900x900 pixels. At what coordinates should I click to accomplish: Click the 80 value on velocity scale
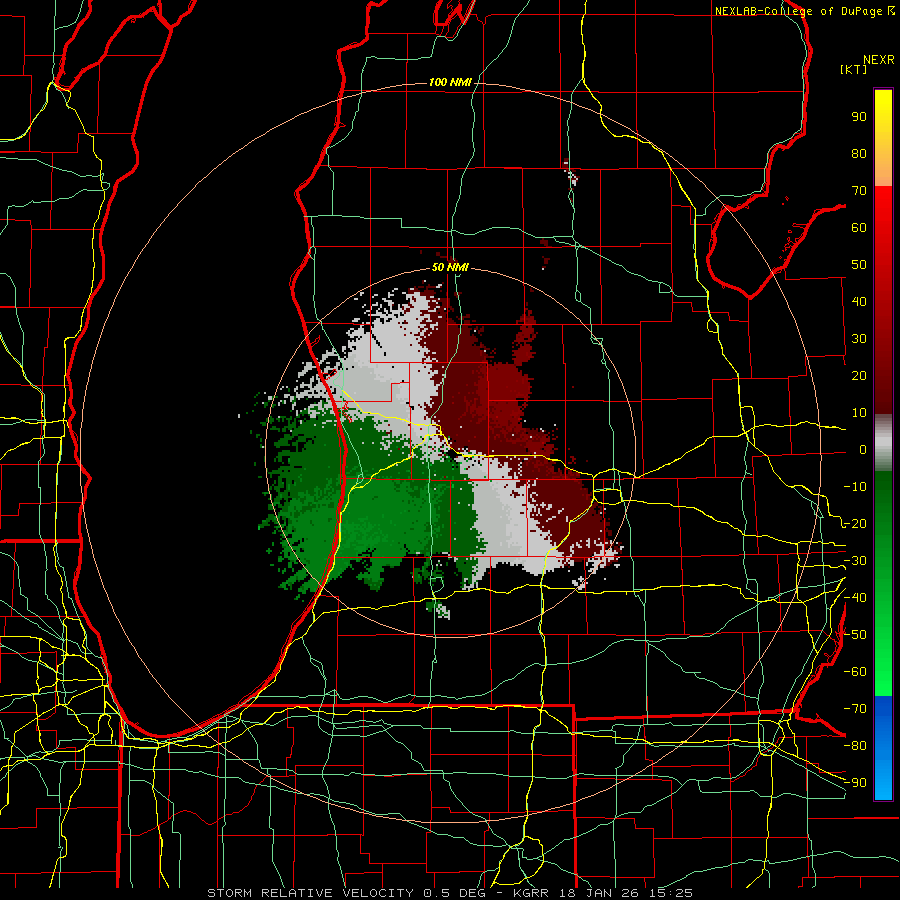pos(859,154)
